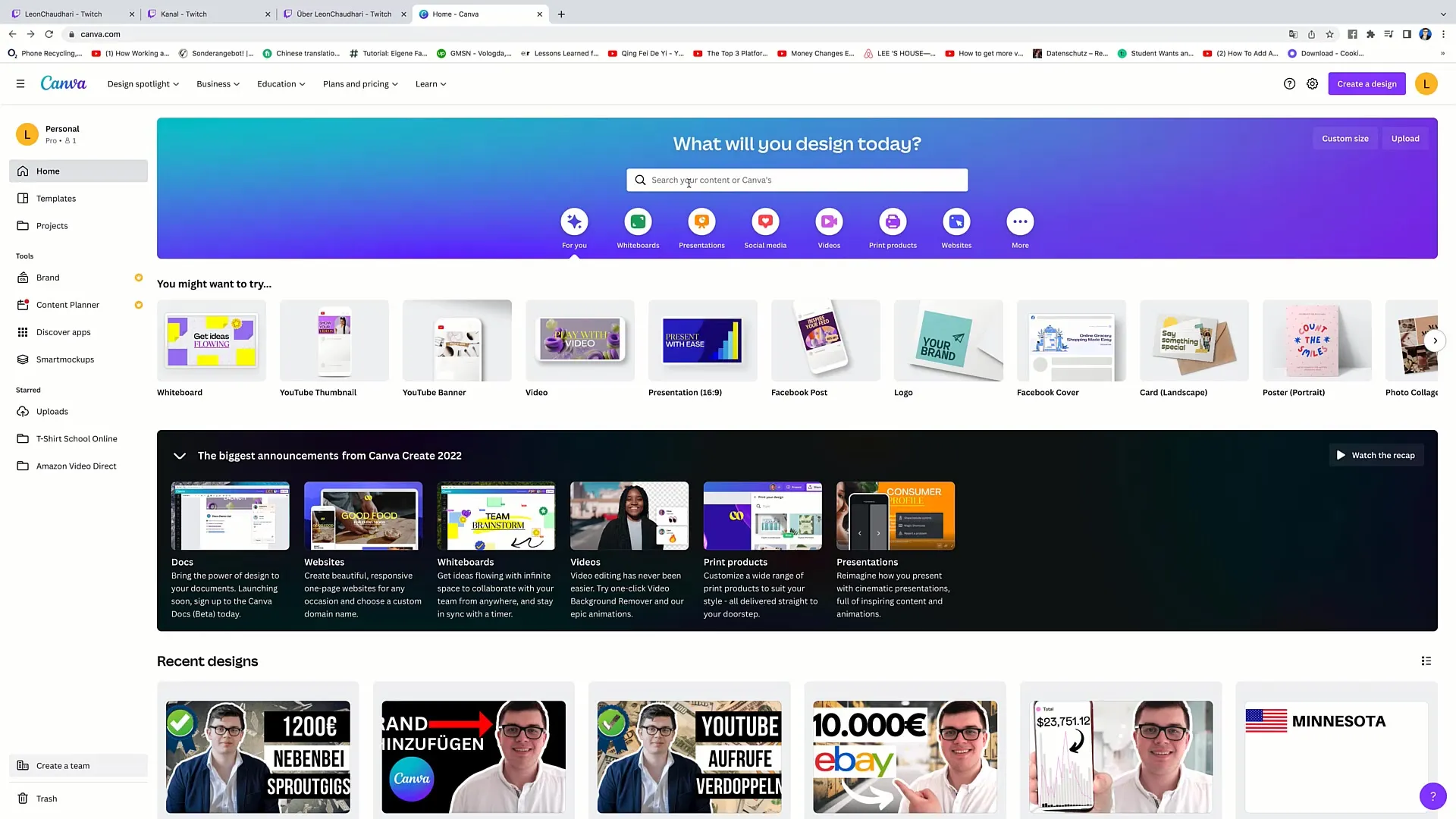Open the Personal team switcher
This screenshot has height=819, width=1456.
point(80,134)
